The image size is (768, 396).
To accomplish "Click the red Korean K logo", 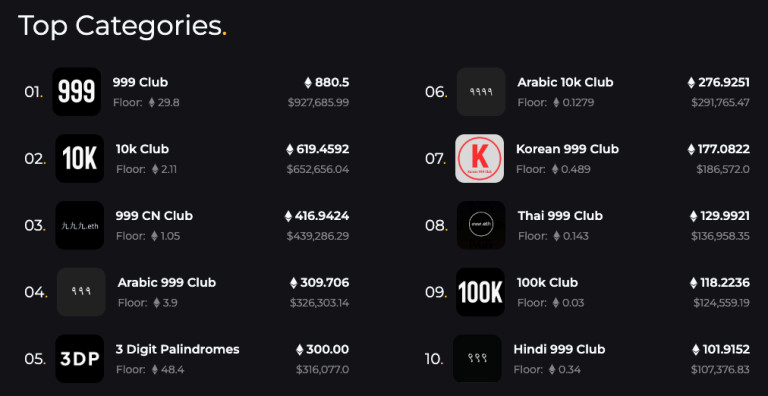I will tap(480, 158).
